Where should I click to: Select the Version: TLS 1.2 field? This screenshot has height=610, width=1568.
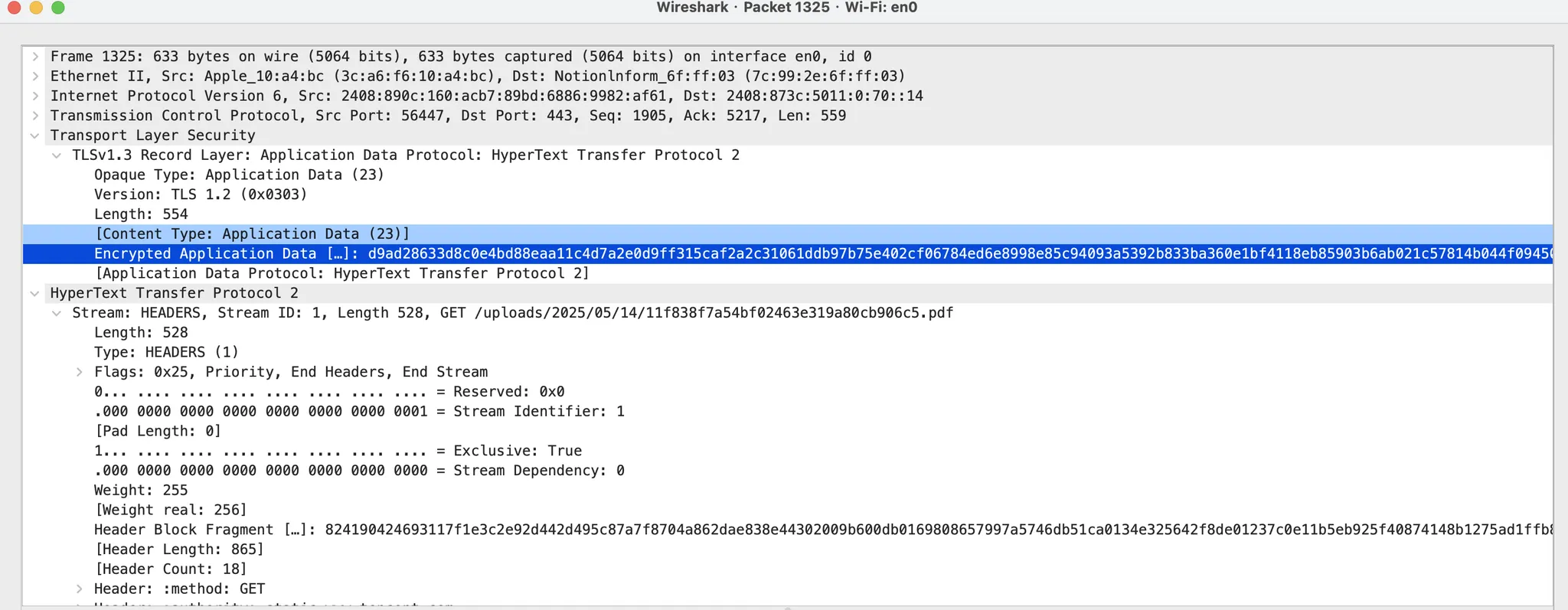point(201,194)
